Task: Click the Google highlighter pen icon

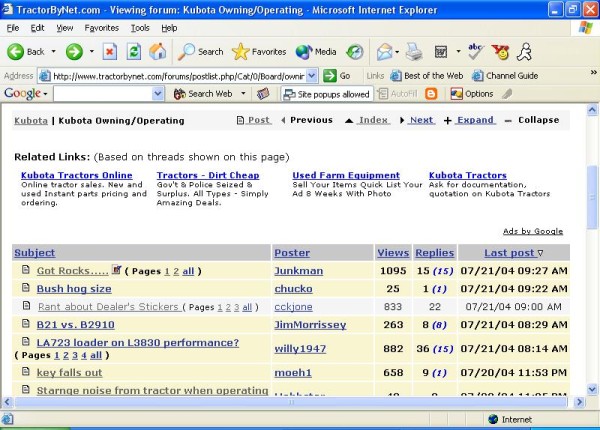Action: [507, 94]
